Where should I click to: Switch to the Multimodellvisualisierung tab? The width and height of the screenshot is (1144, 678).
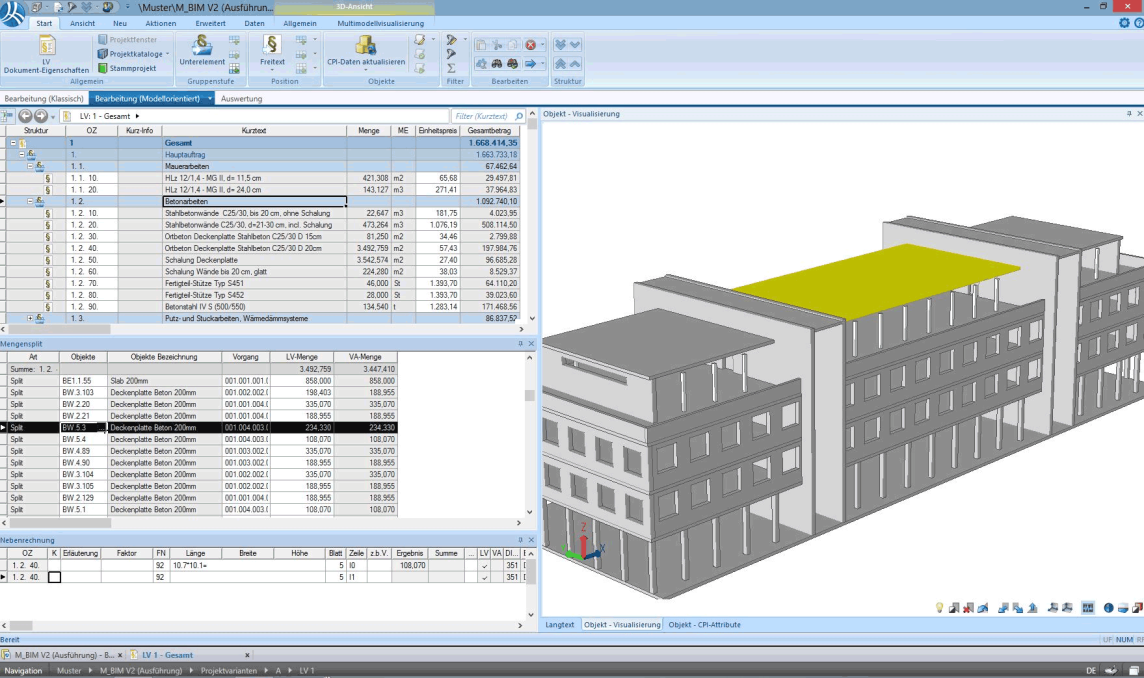pyautogui.click(x=380, y=23)
